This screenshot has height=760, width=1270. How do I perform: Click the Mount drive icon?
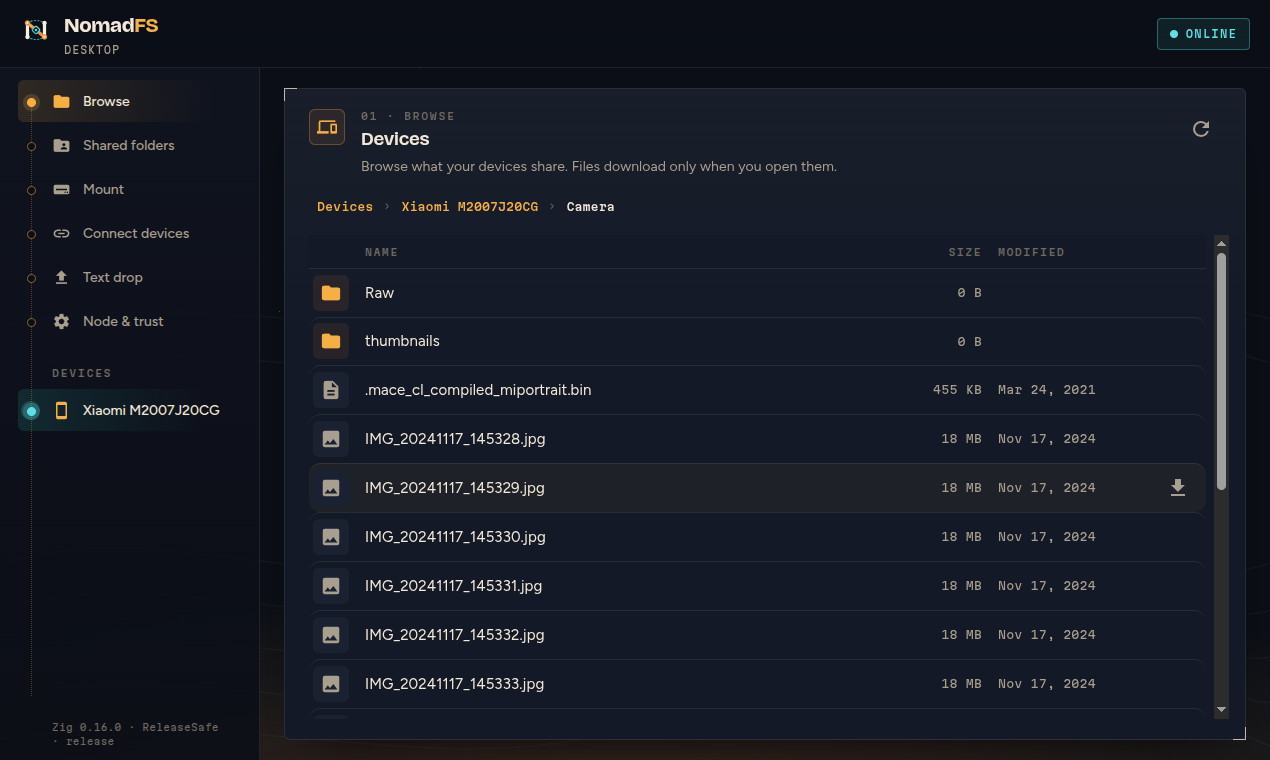tap(61, 189)
